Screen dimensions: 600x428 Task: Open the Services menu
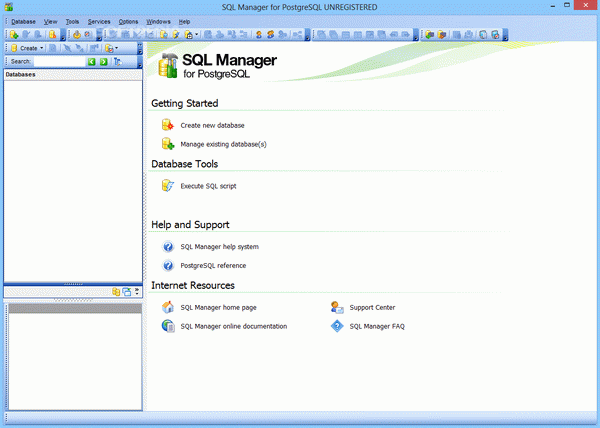[99, 21]
